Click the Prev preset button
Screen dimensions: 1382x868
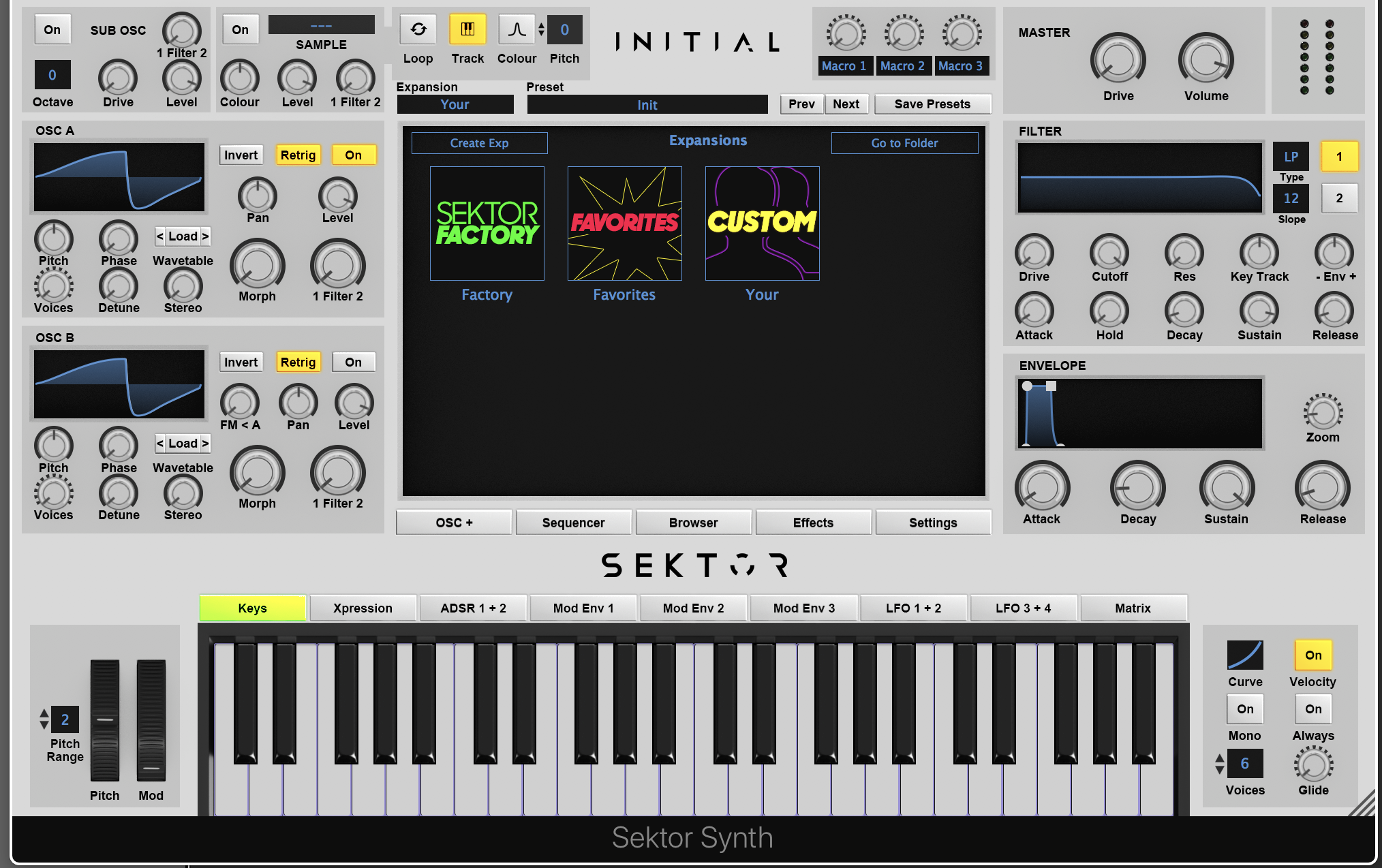tap(801, 104)
